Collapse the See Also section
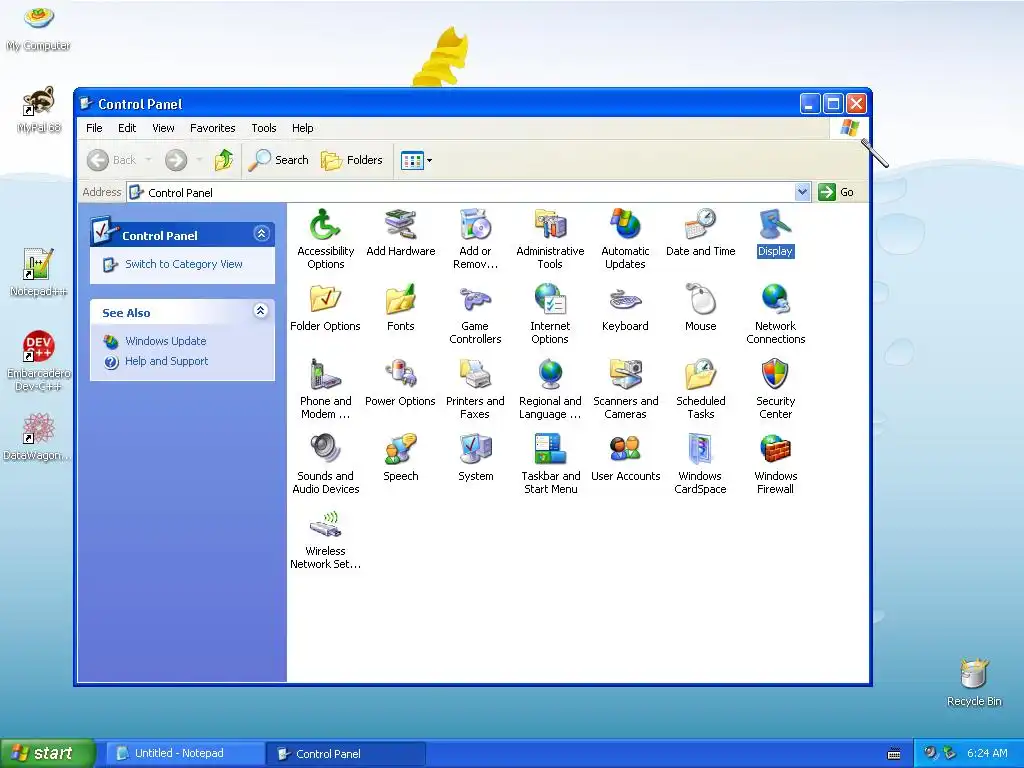 click(x=261, y=311)
